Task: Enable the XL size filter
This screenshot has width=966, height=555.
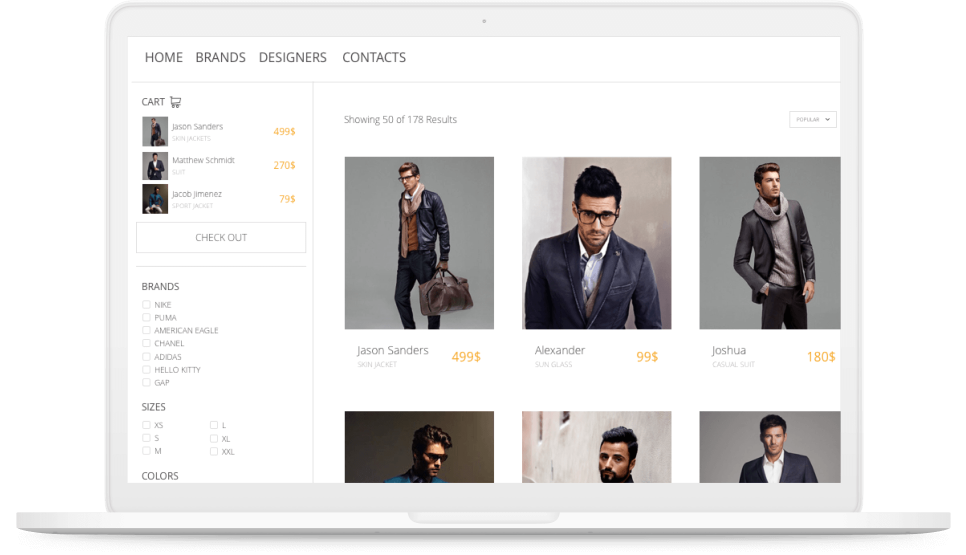Action: click(214, 439)
